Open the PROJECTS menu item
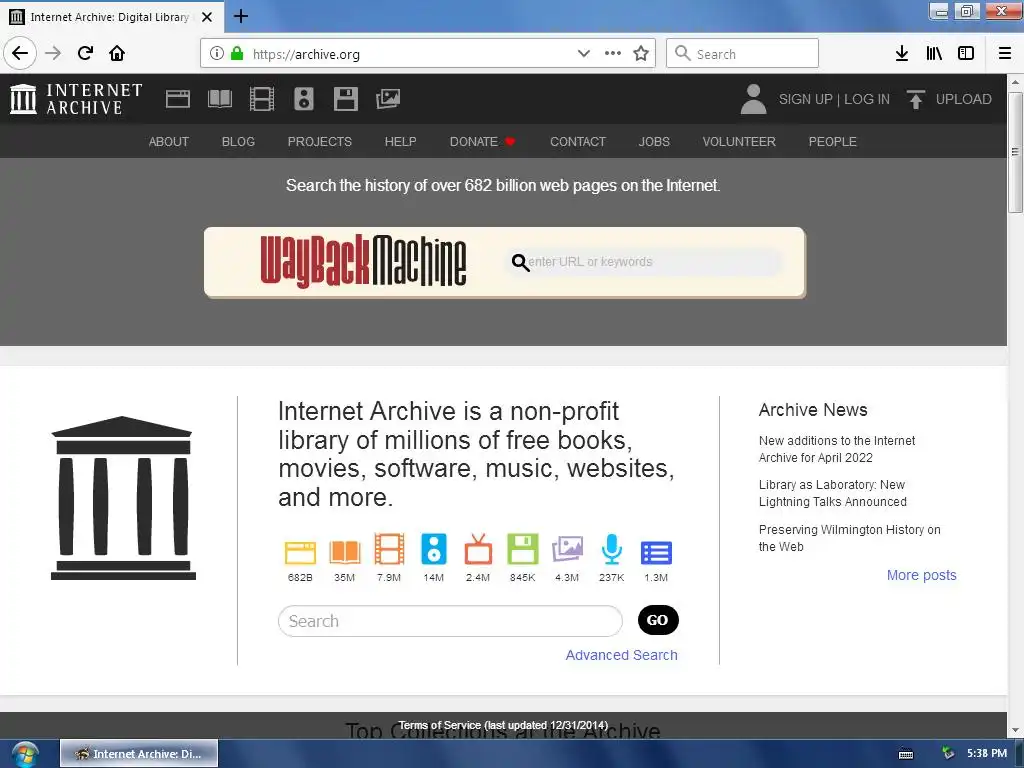 pyautogui.click(x=320, y=142)
